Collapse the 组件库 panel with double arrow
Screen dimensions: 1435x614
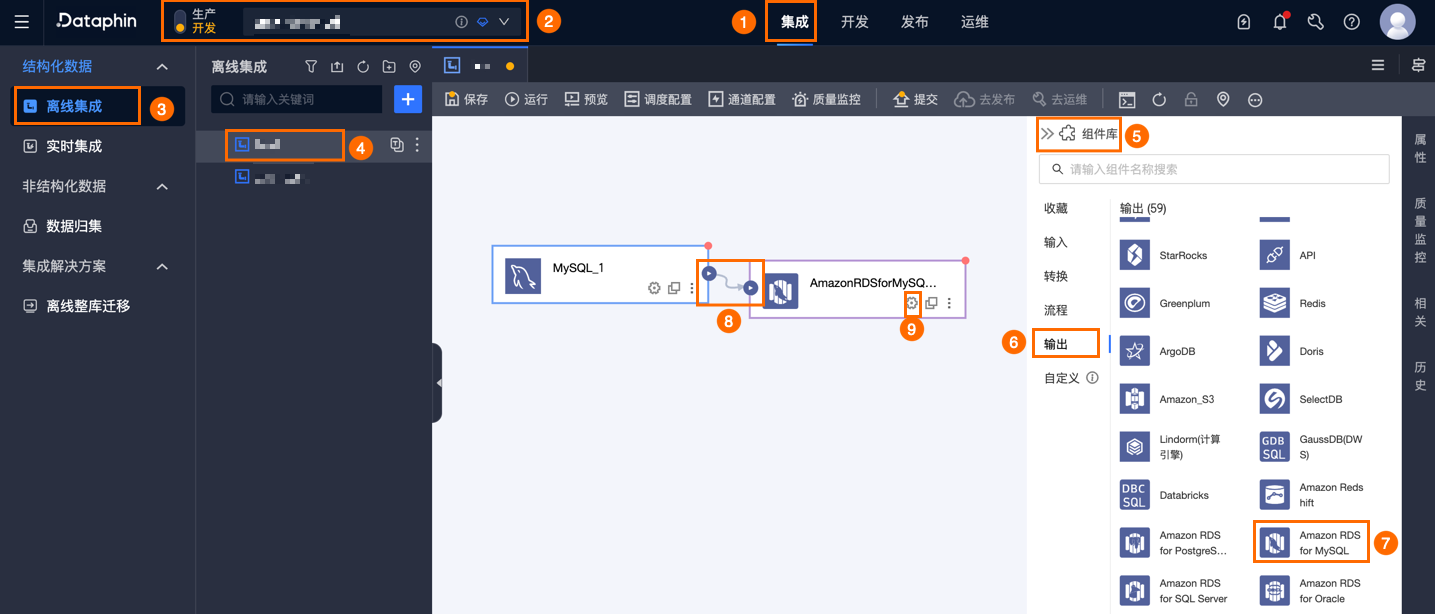tap(1046, 133)
